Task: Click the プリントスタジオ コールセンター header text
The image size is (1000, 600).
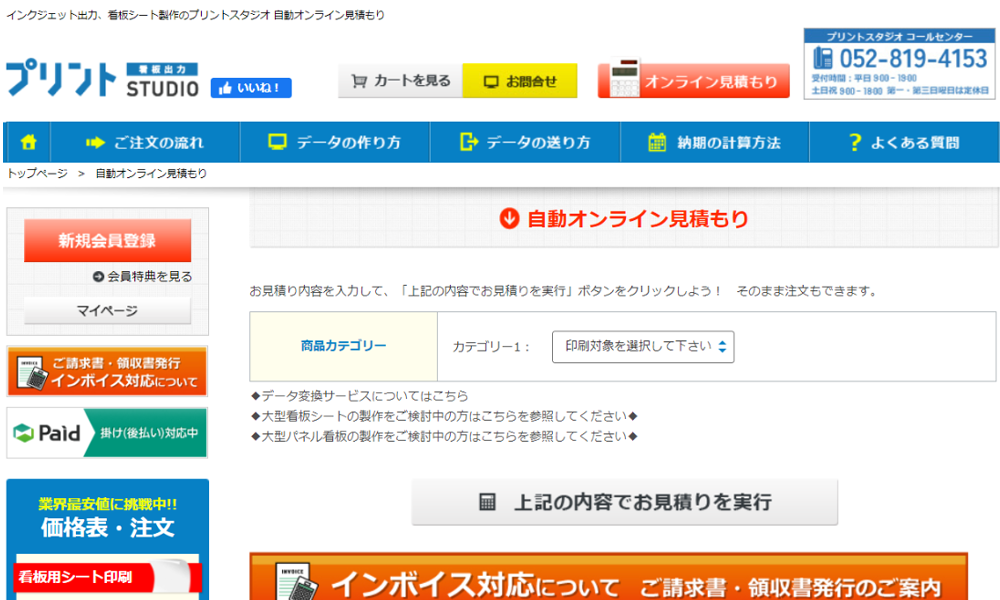Action: click(x=900, y=37)
